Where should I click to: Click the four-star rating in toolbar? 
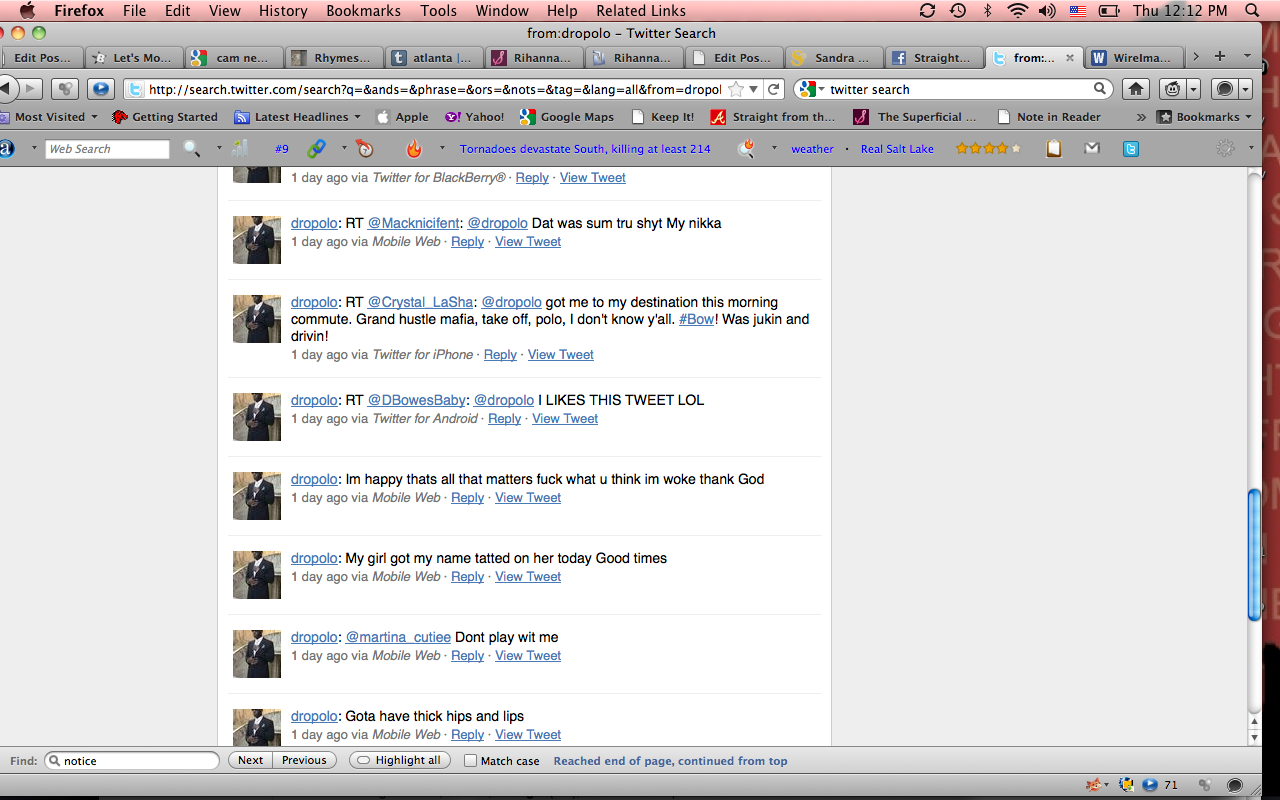tap(987, 149)
